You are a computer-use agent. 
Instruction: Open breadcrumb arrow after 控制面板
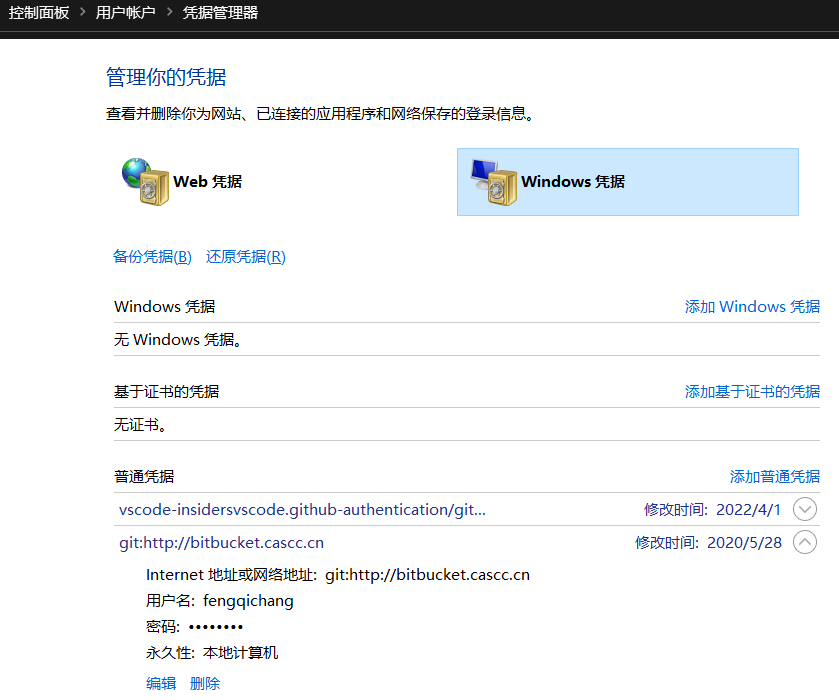tap(83, 13)
